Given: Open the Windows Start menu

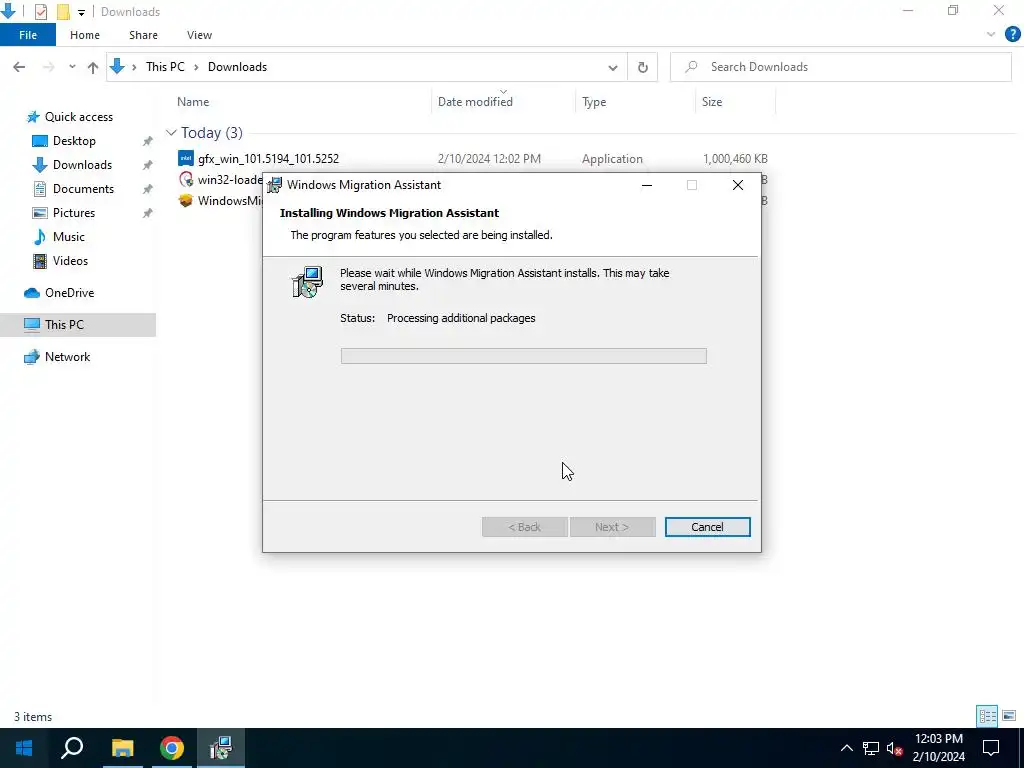Looking at the screenshot, I should click(24, 748).
